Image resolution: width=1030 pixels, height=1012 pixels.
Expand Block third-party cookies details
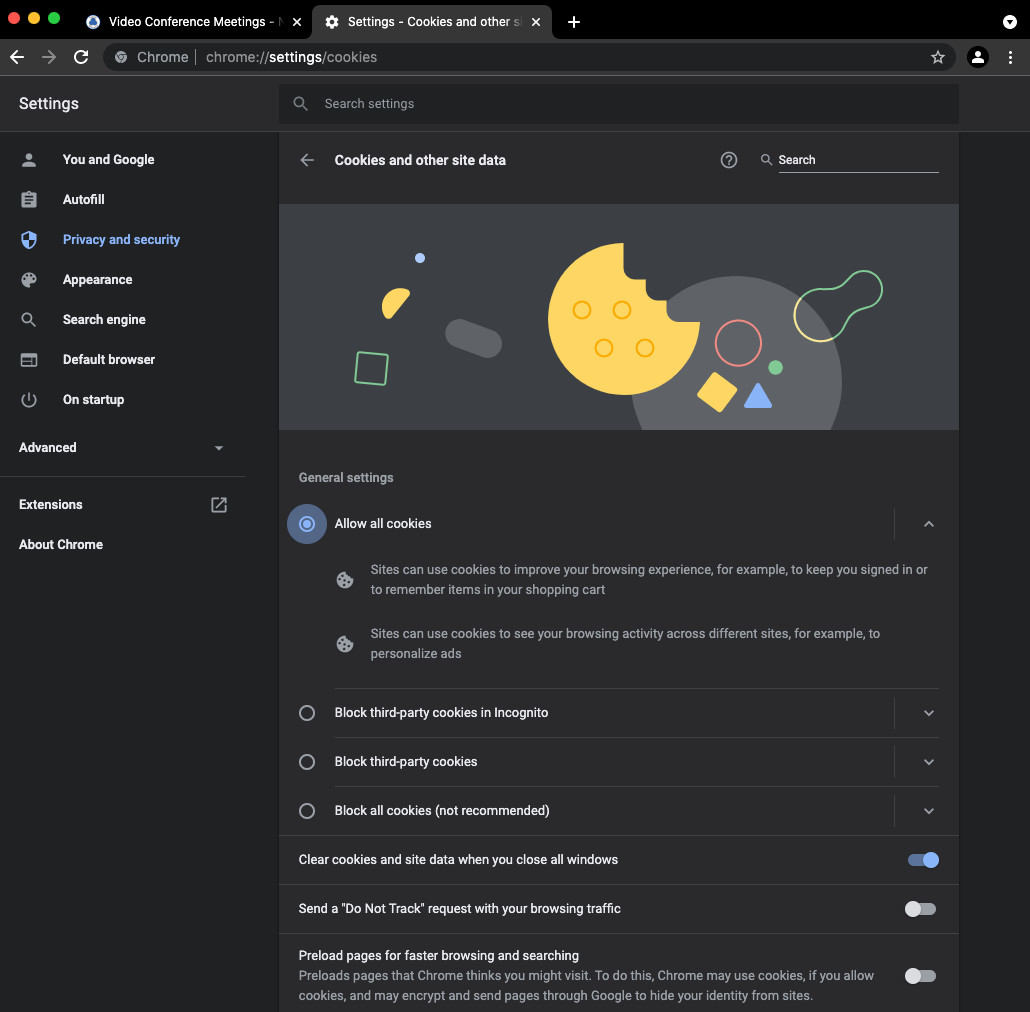click(x=928, y=762)
